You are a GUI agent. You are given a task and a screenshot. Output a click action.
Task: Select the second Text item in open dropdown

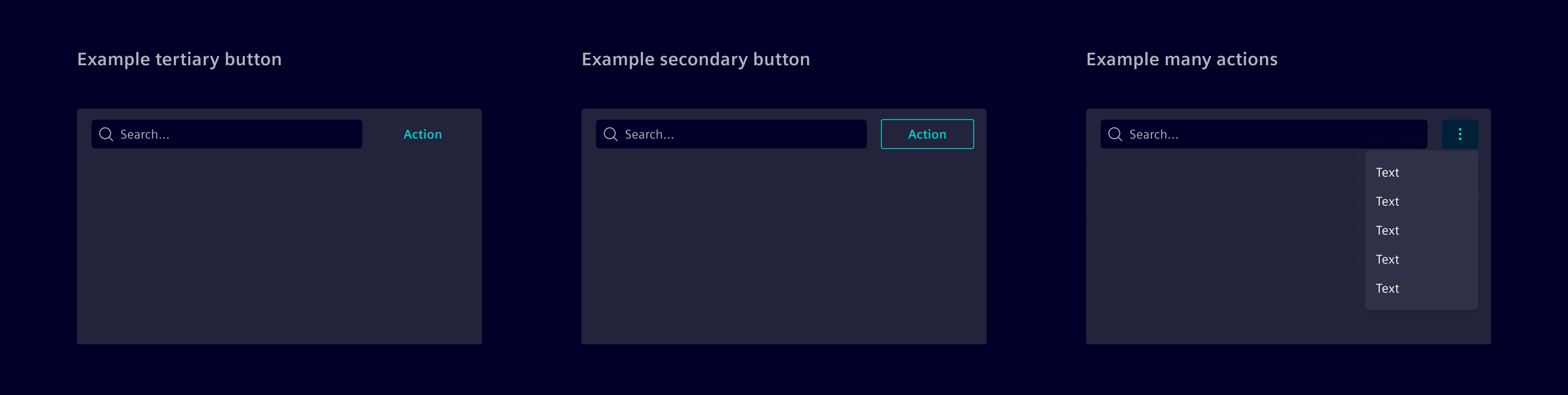click(1387, 202)
